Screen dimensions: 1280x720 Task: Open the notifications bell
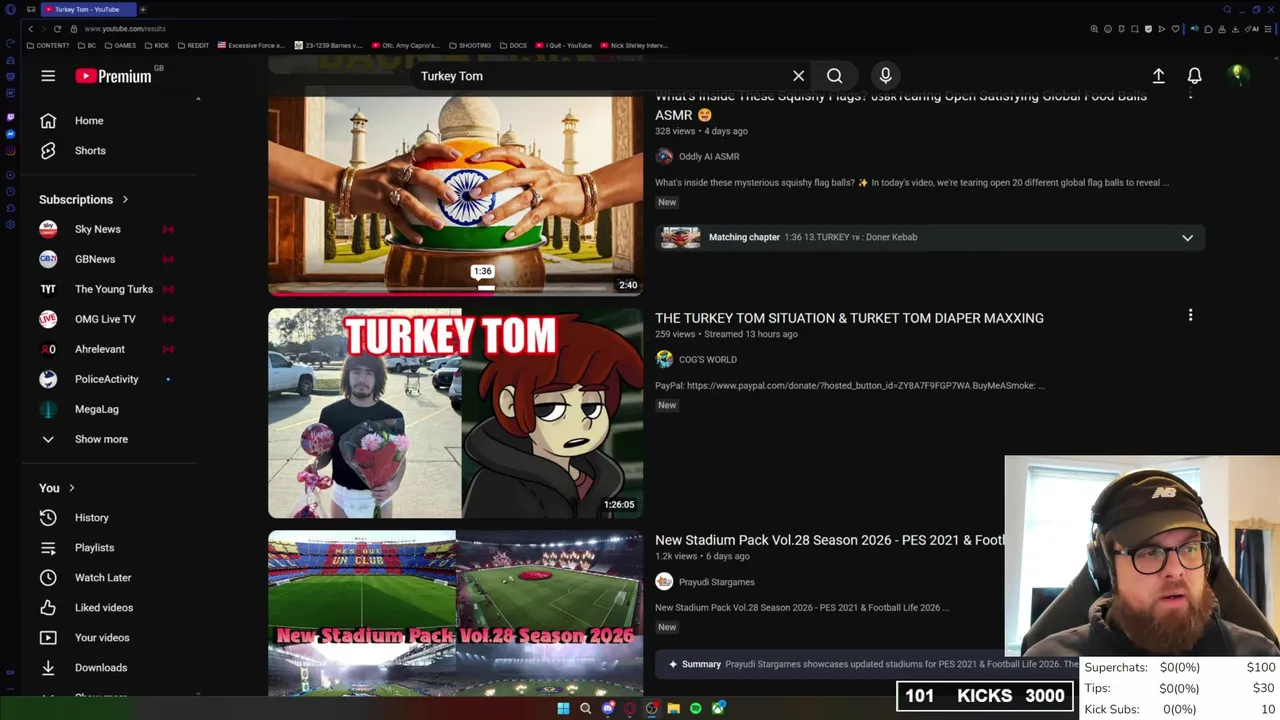pyautogui.click(x=1194, y=76)
